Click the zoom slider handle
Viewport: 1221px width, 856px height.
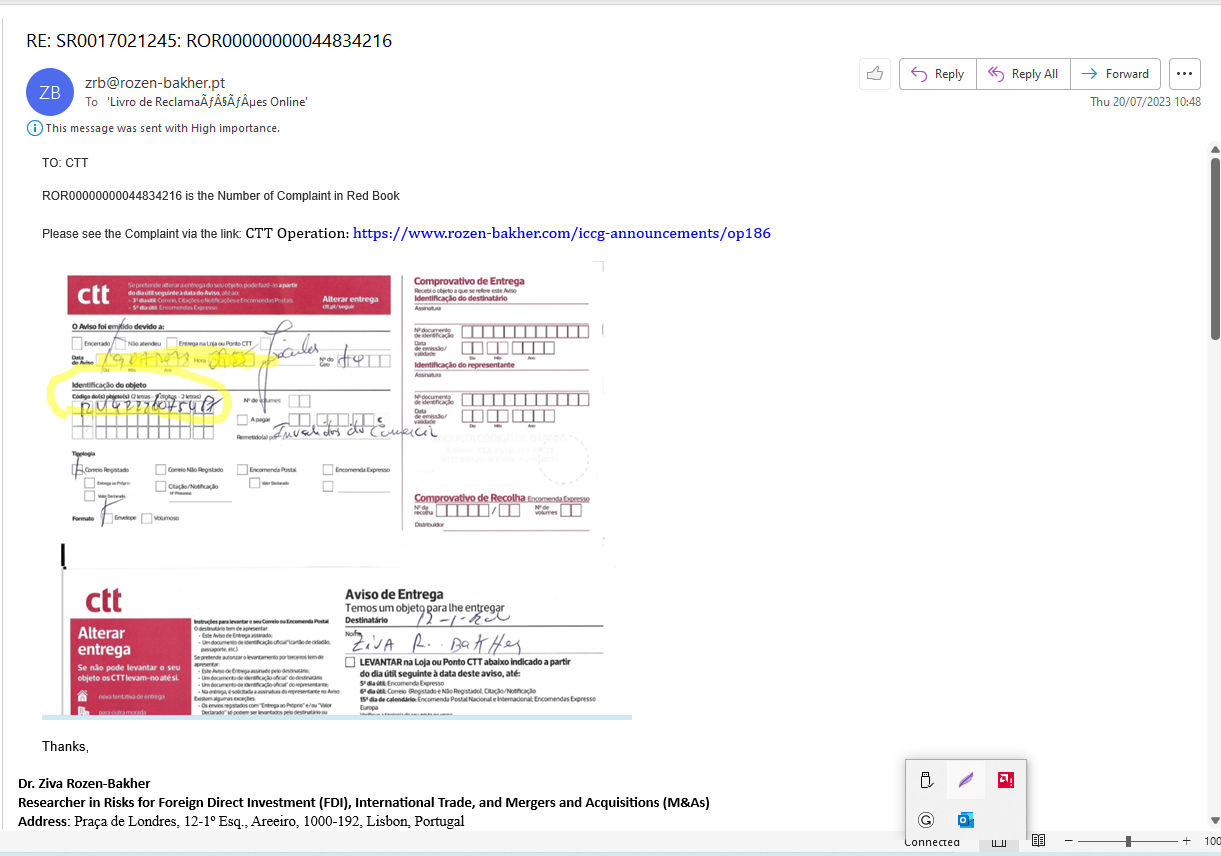point(1128,841)
